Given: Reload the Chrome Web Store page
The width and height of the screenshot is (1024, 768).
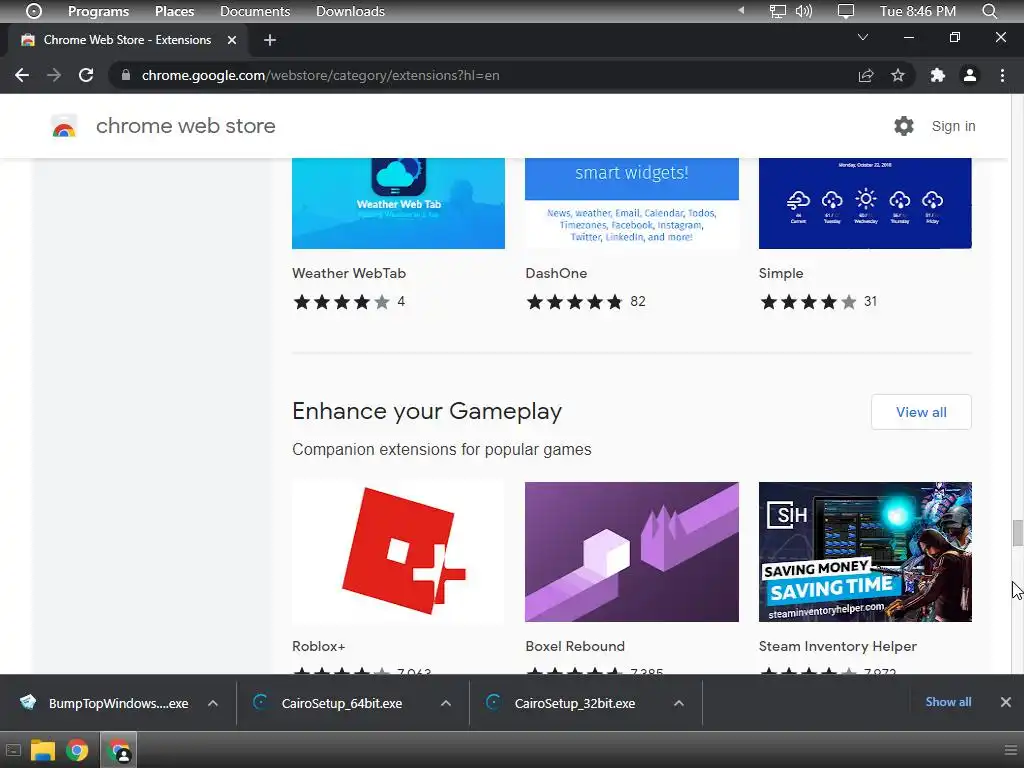Looking at the screenshot, I should 86,75.
